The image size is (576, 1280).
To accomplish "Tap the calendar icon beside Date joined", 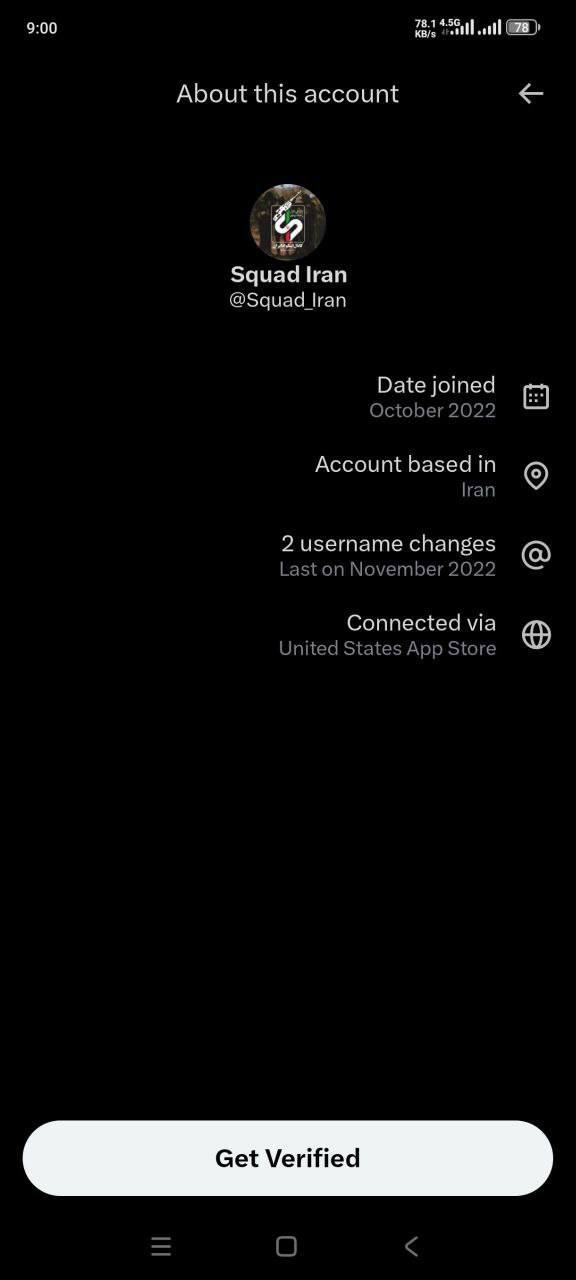I will pos(536,397).
